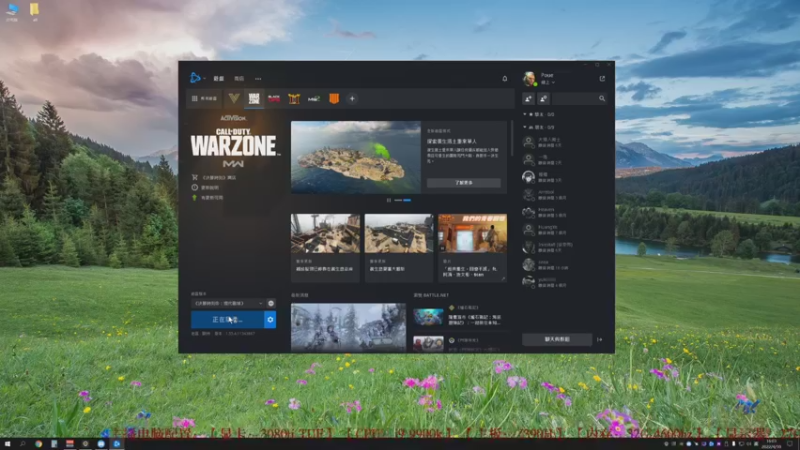Select the first carousel indicator dash
The height and width of the screenshot is (450, 800).
click(x=398, y=200)
